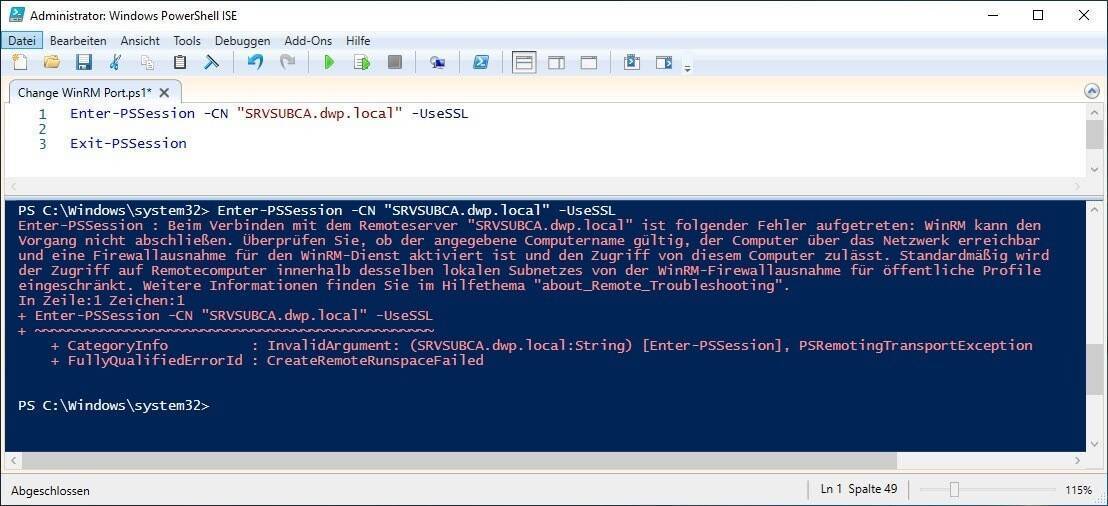Undo the last edit with the blue arrow

pyautogui.click(x=255, y=62)
